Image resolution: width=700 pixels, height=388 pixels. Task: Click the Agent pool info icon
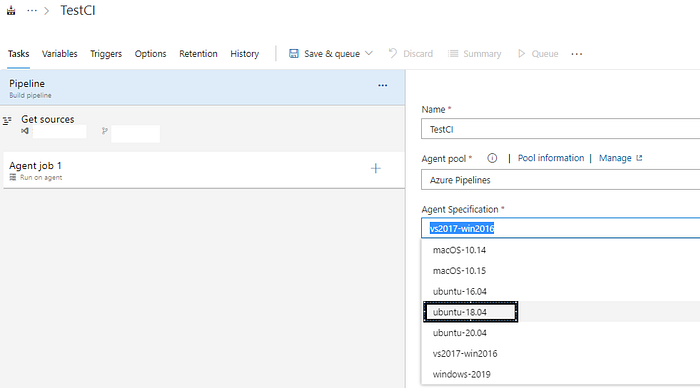(492, 158)
